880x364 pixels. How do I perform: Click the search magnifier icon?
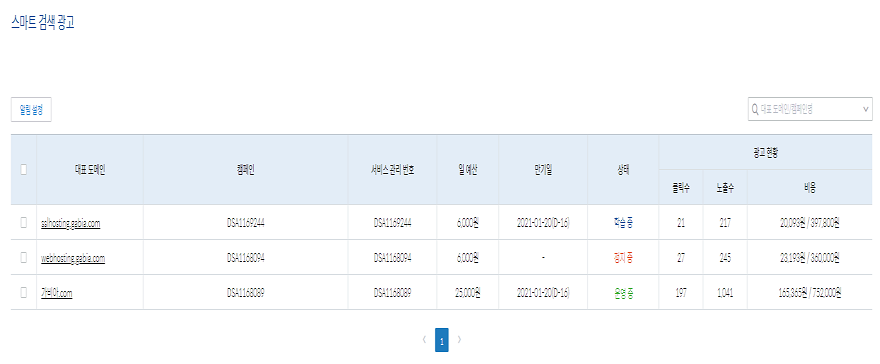(x=755, y=110)
